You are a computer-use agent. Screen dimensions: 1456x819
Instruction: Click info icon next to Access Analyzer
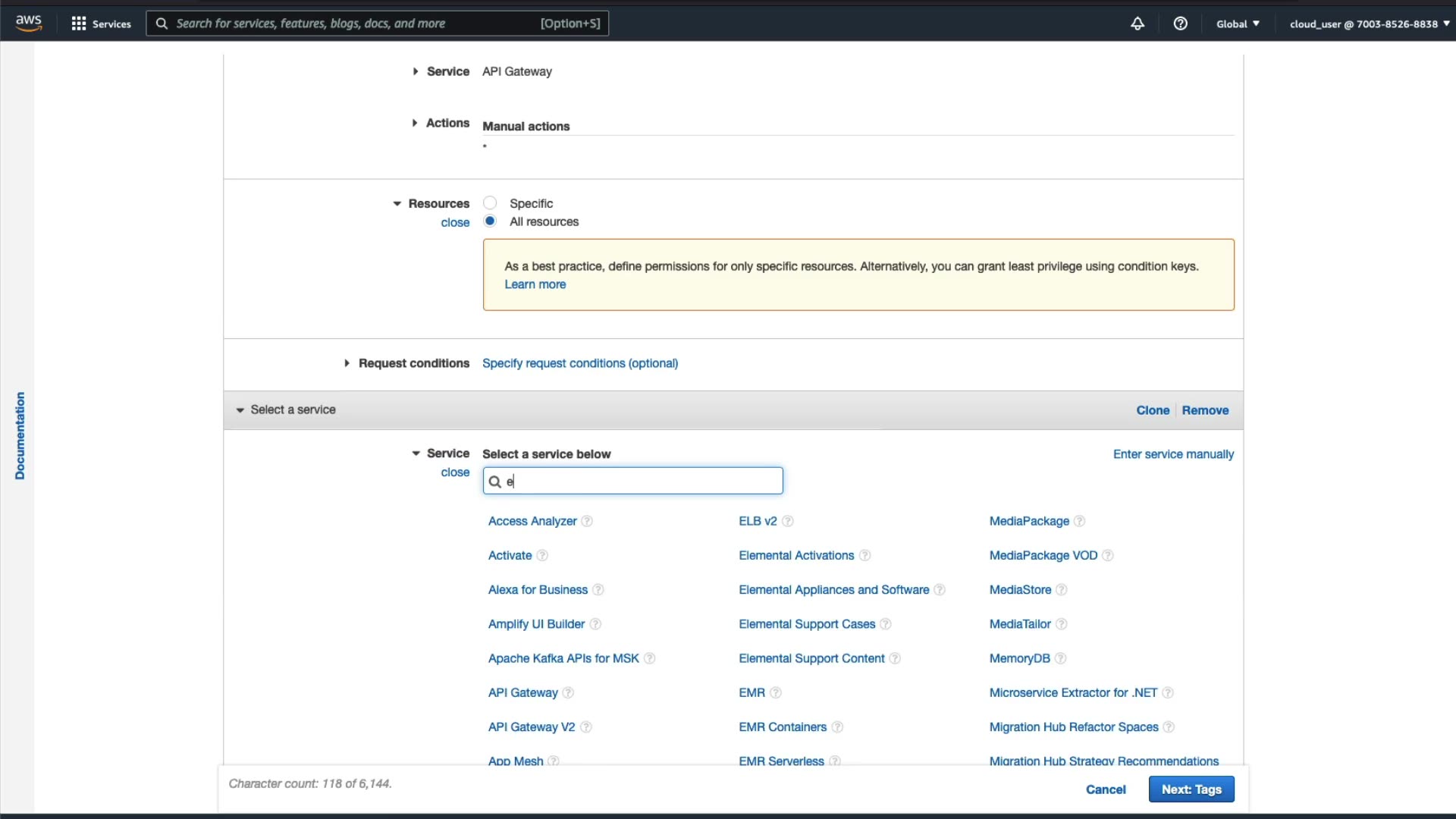coord(587,521)
